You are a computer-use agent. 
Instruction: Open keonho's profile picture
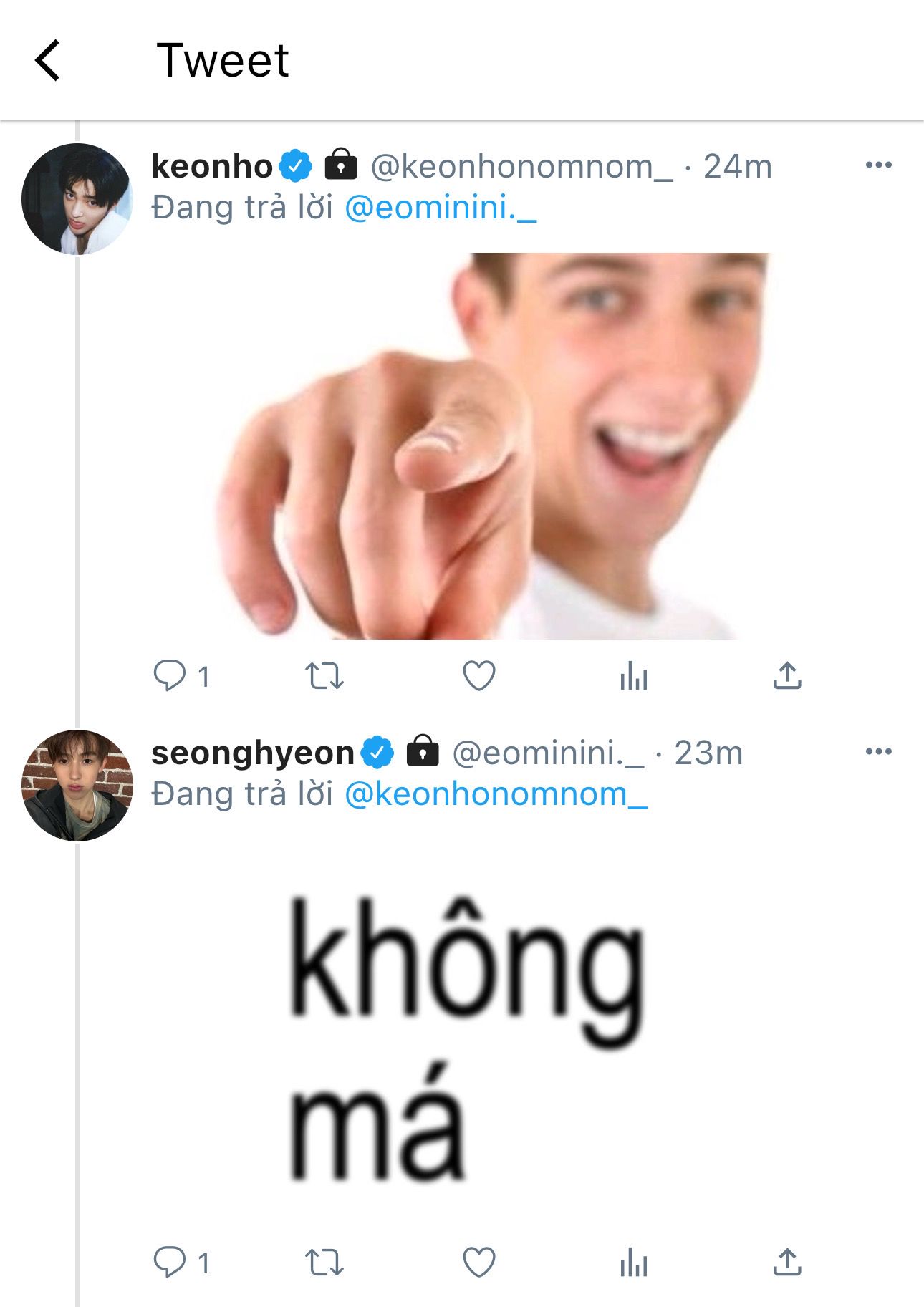[x=77, y=199]
